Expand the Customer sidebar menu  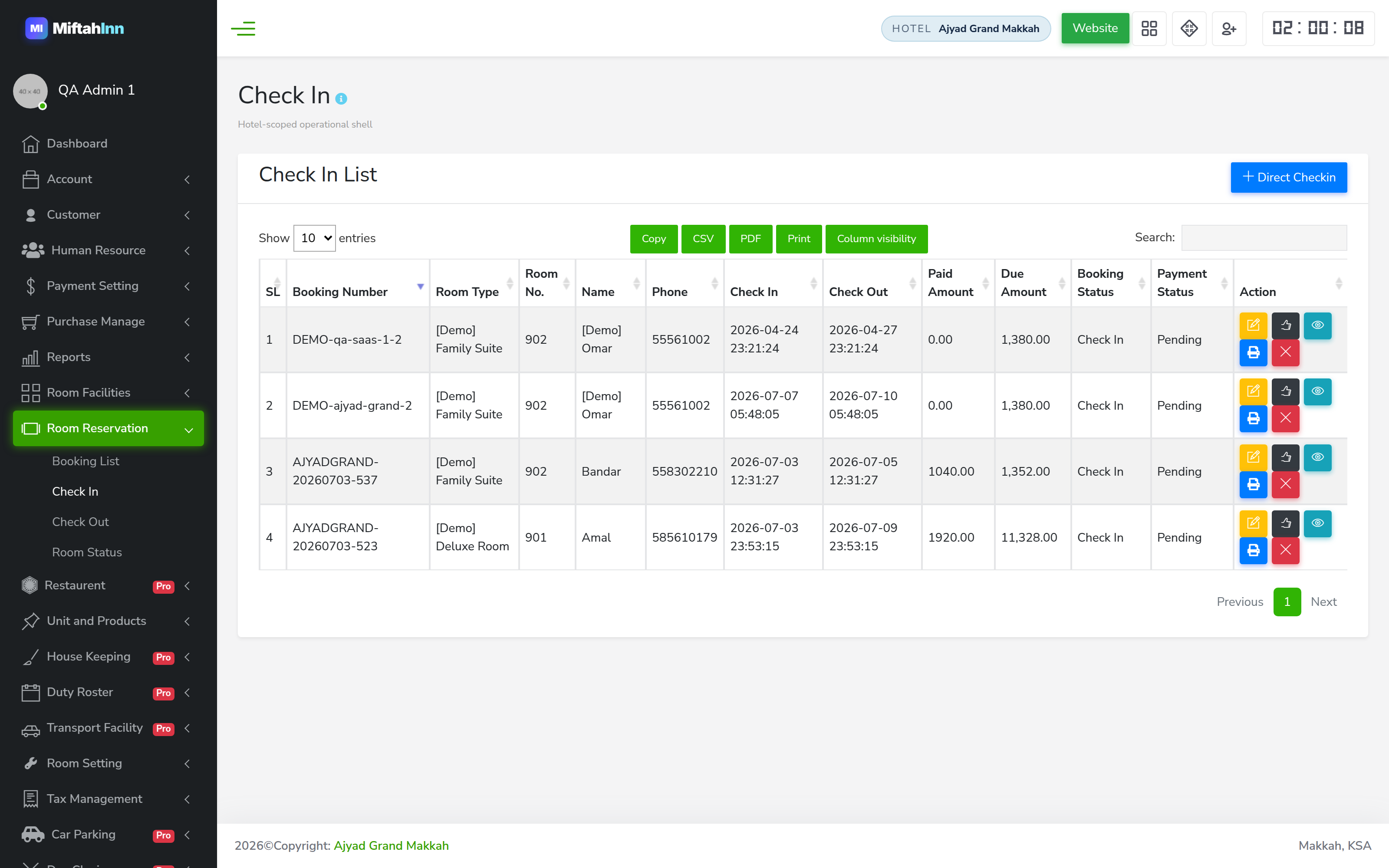[109, 215]
